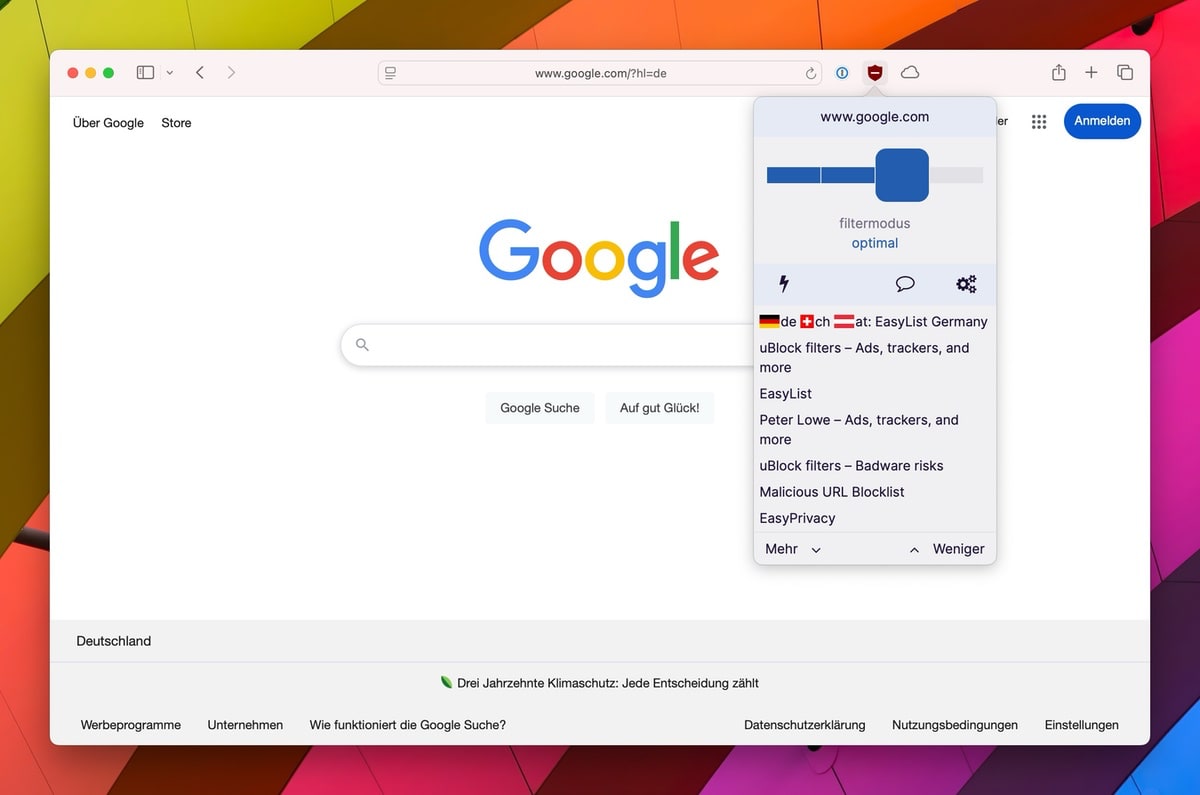Open the Über Google link
The height and width of the screenshot is (795, 1200).
click(108, 123)
